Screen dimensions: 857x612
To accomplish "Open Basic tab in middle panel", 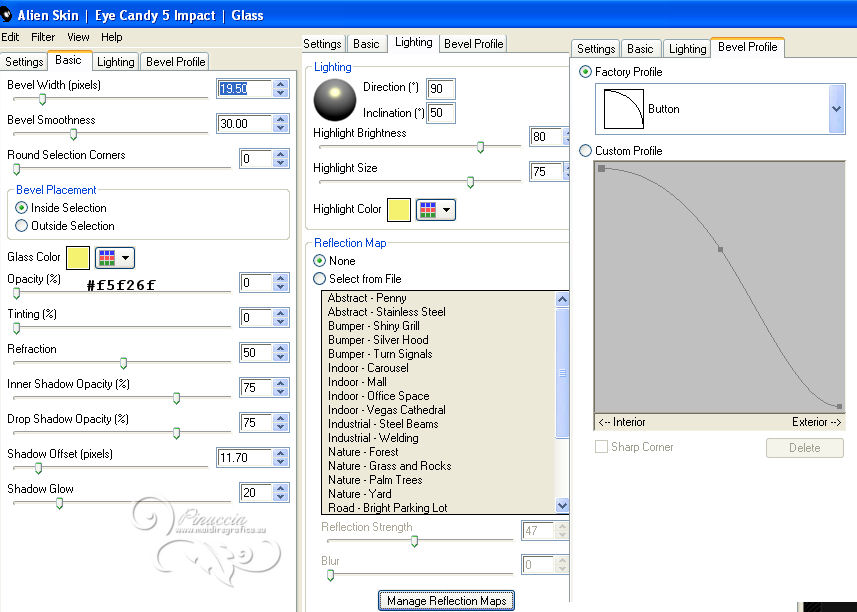I will coord(366,44).
